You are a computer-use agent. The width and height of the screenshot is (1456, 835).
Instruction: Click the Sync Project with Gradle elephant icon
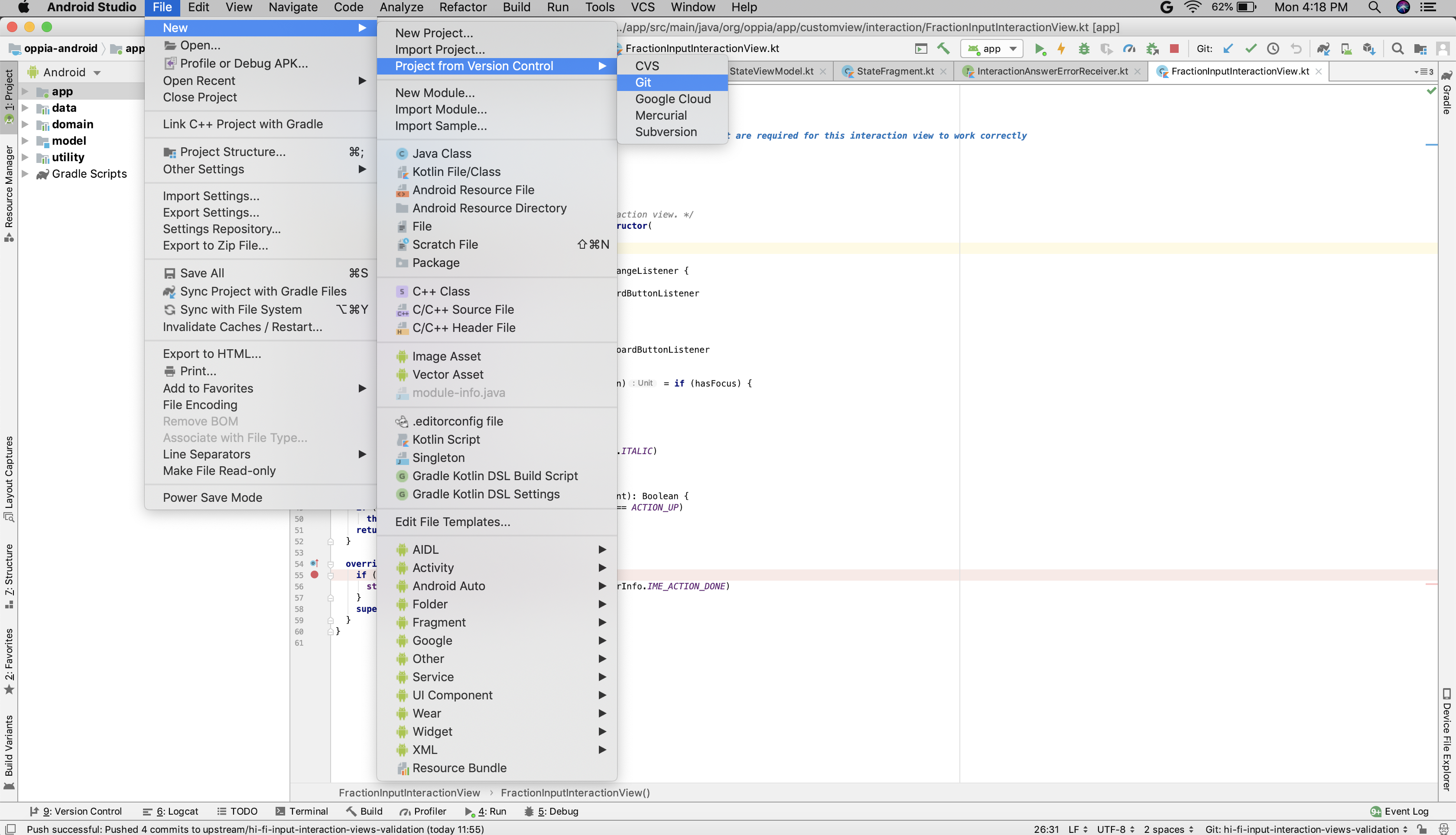[1323, 49]
